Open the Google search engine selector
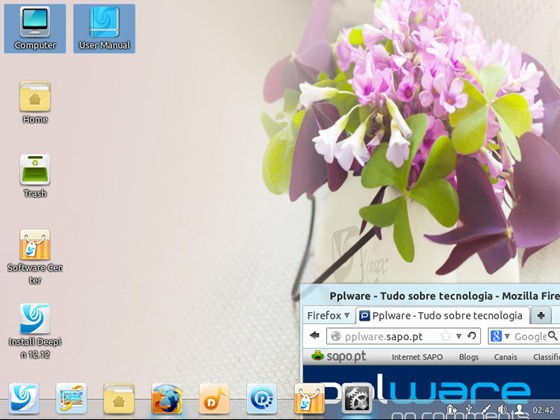560x420 pixels. coord(499,336)
